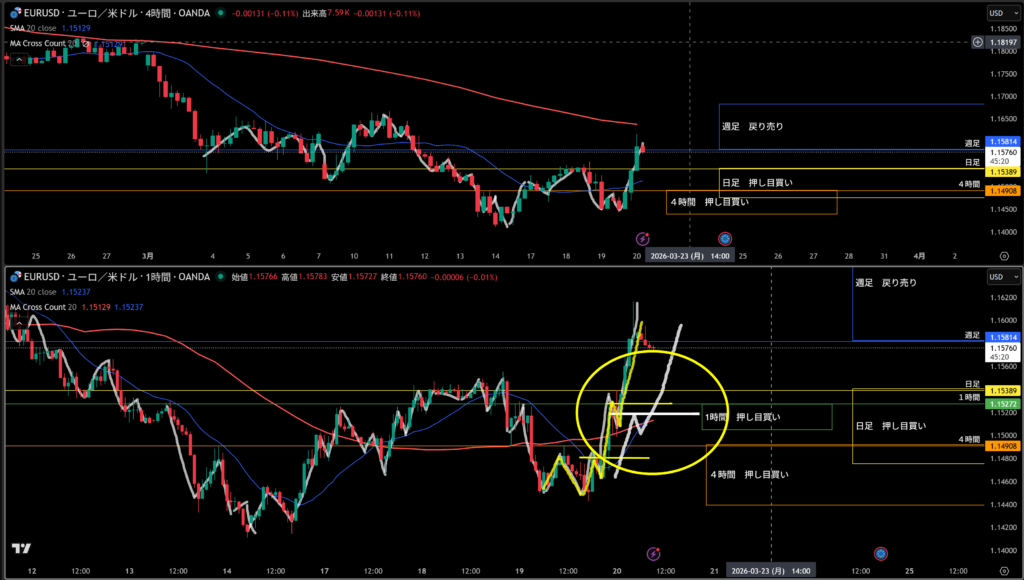Click the yellow 1.15389 price label on top chart
1024x580 pixels.
pyautogui.click(x=1001, y=172)
